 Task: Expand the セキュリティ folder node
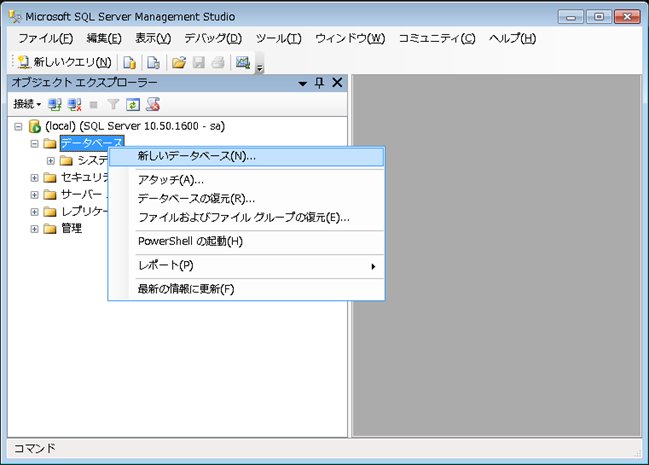tap(34, 178)
